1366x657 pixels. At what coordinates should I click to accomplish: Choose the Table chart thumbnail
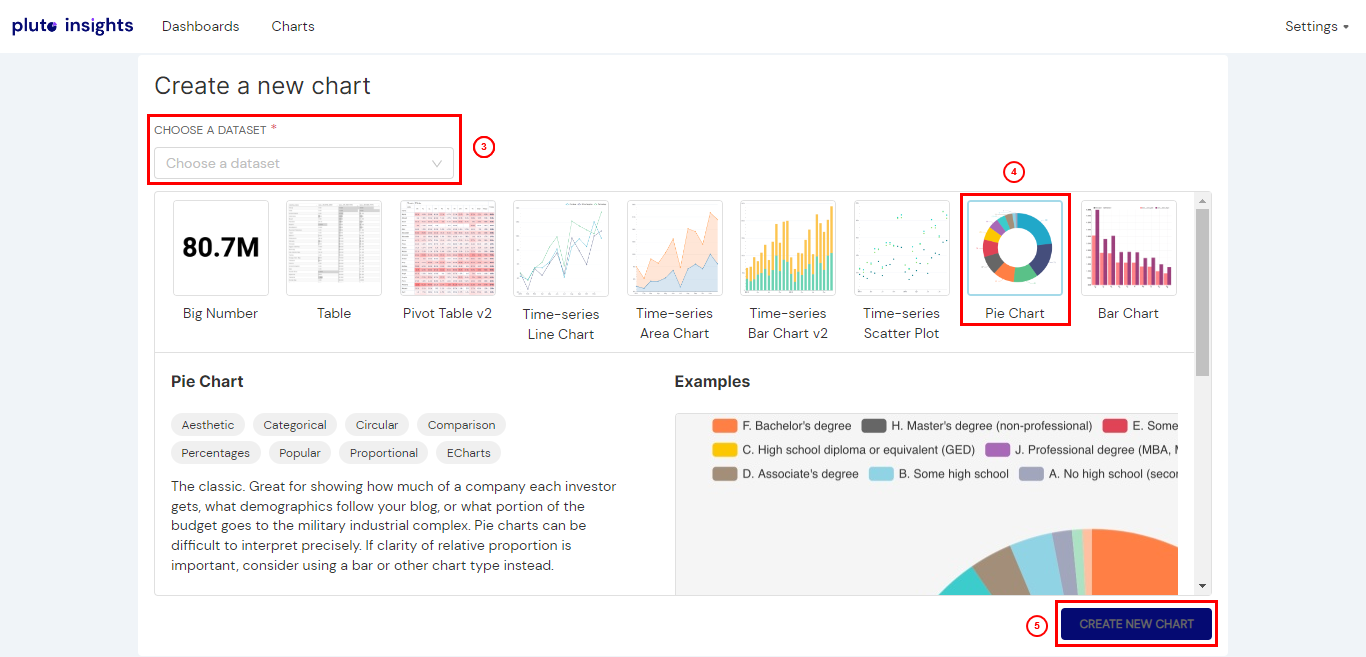(x=334, y=248)
